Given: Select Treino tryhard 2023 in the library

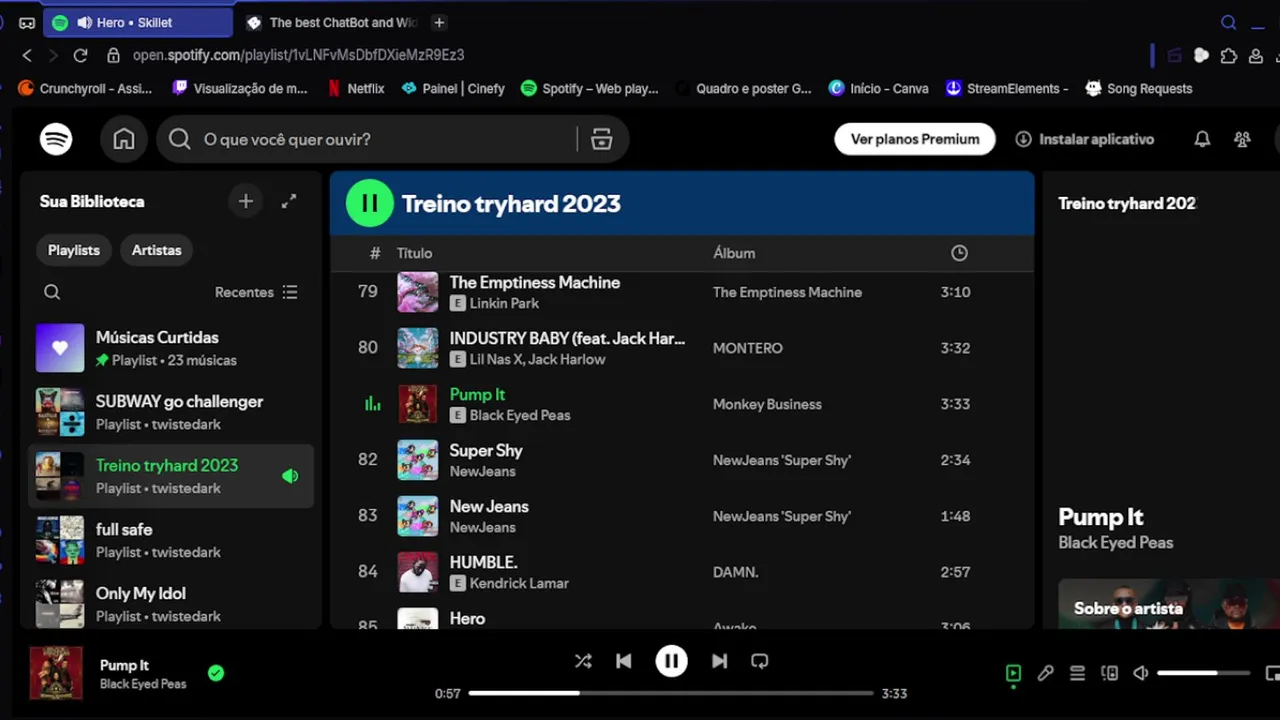Looking at the screenshot, I should [x=171, y=476].
